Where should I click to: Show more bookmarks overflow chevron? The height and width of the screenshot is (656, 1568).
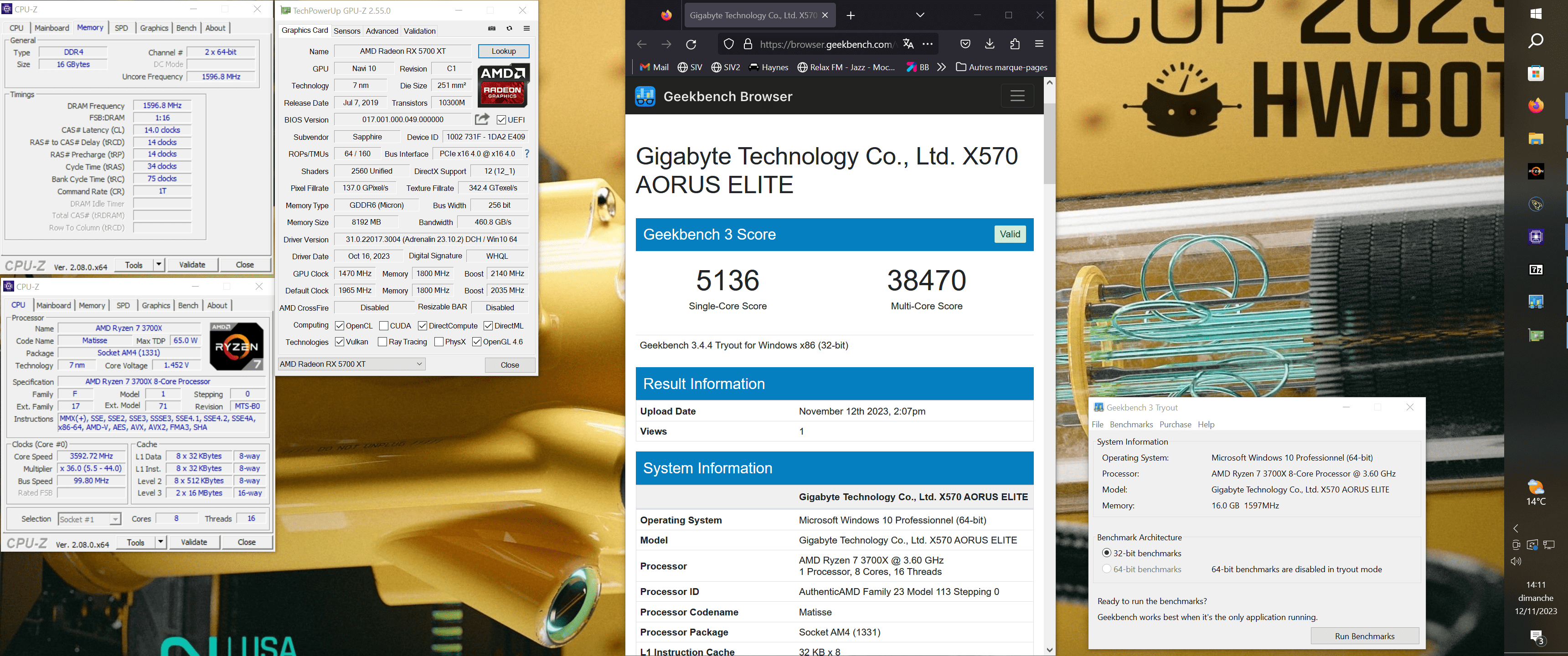[941, 67]
